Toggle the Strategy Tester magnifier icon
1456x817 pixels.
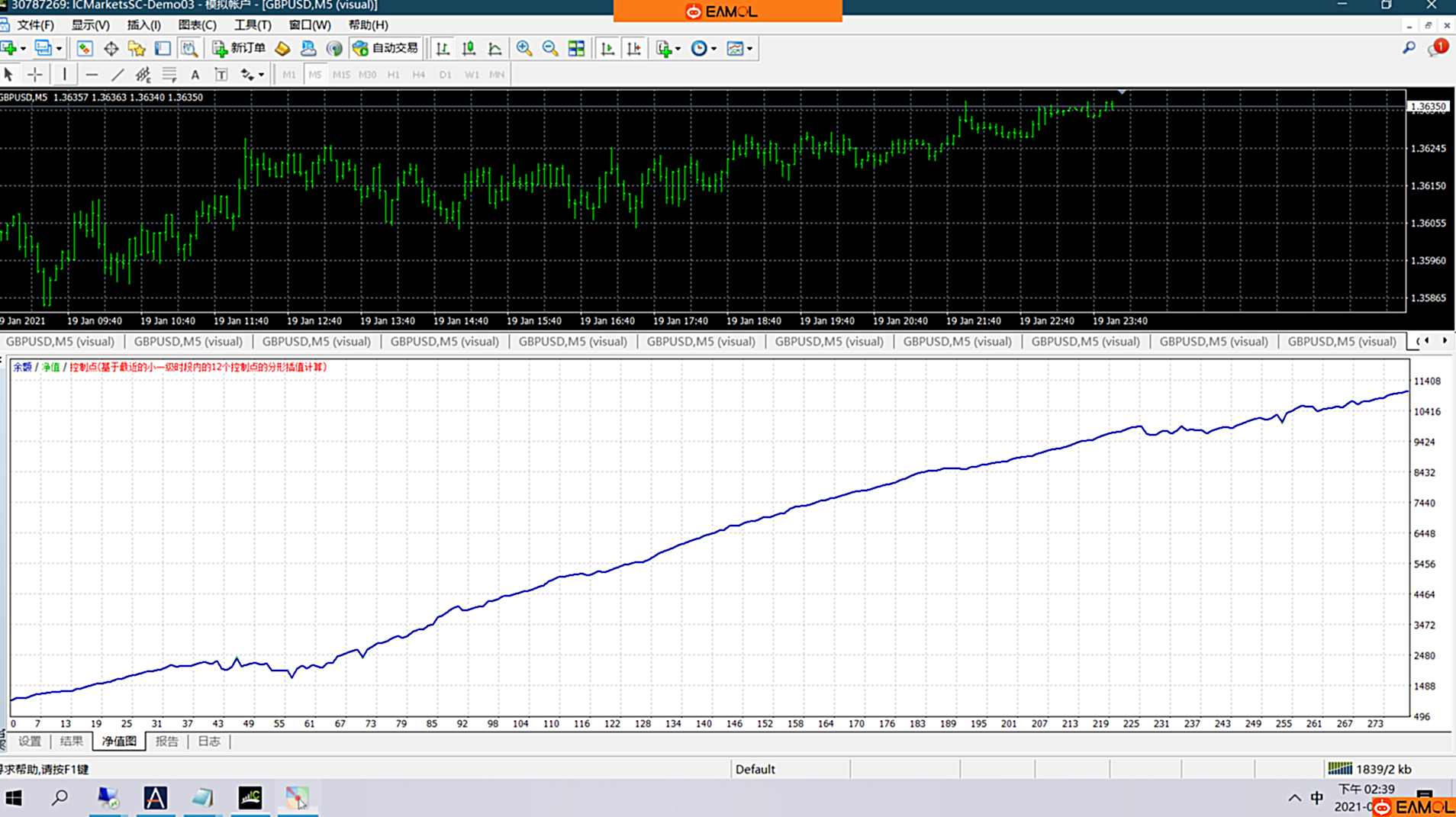(x=188, y=48)
